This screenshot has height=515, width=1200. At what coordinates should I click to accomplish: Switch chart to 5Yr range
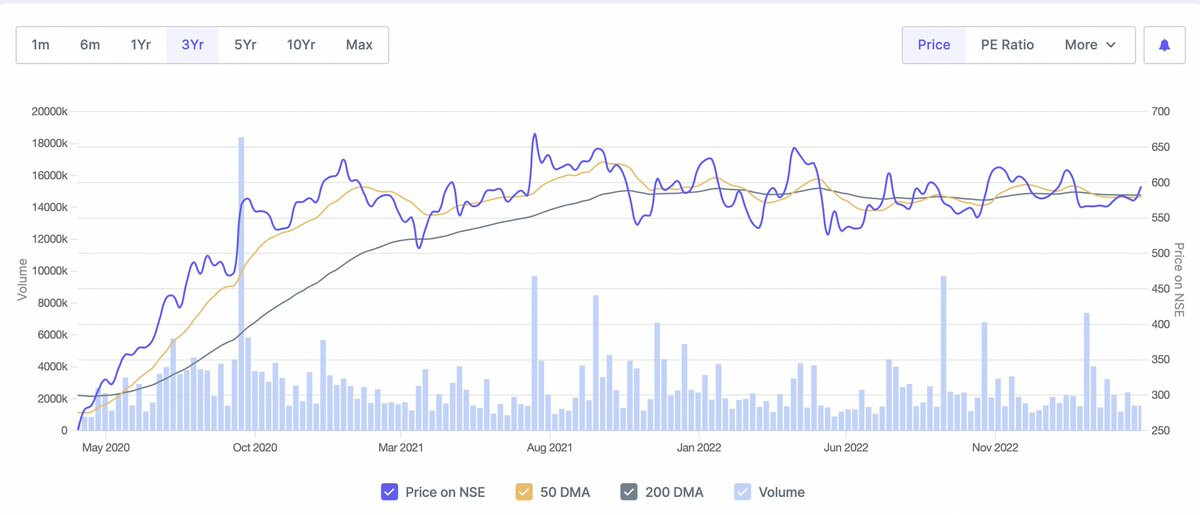coord(245,45)
